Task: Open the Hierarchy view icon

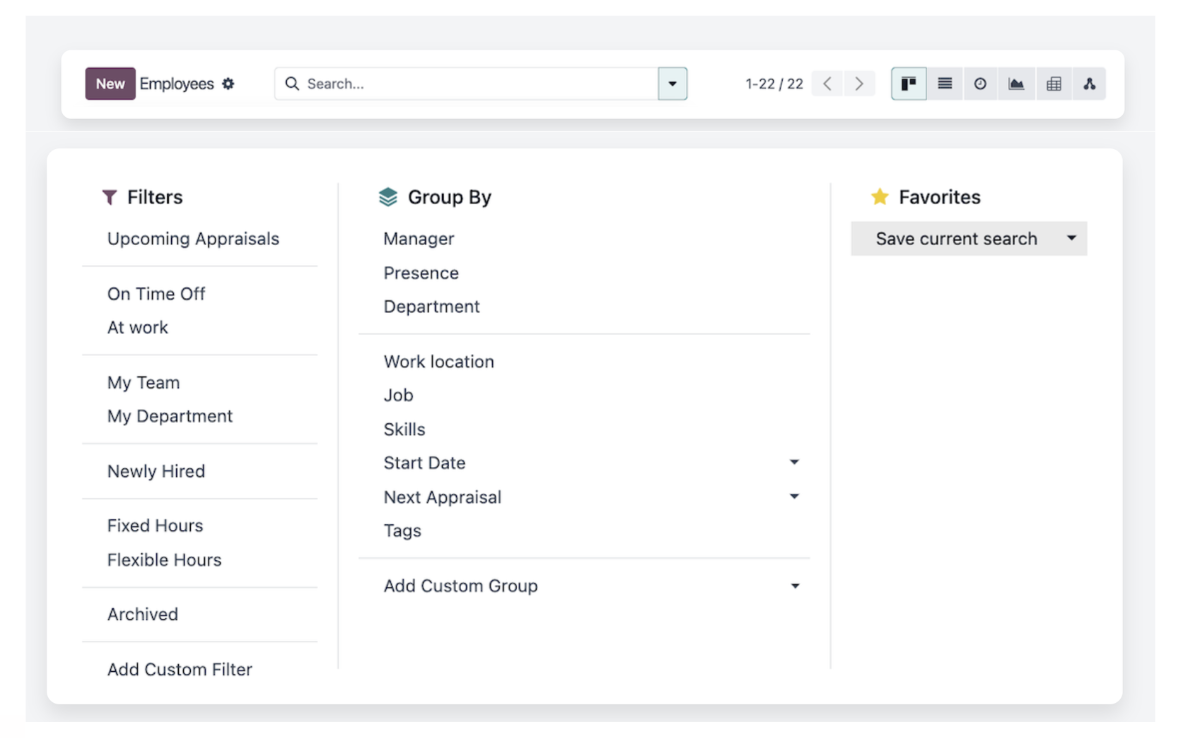Action: [1089, 84]
